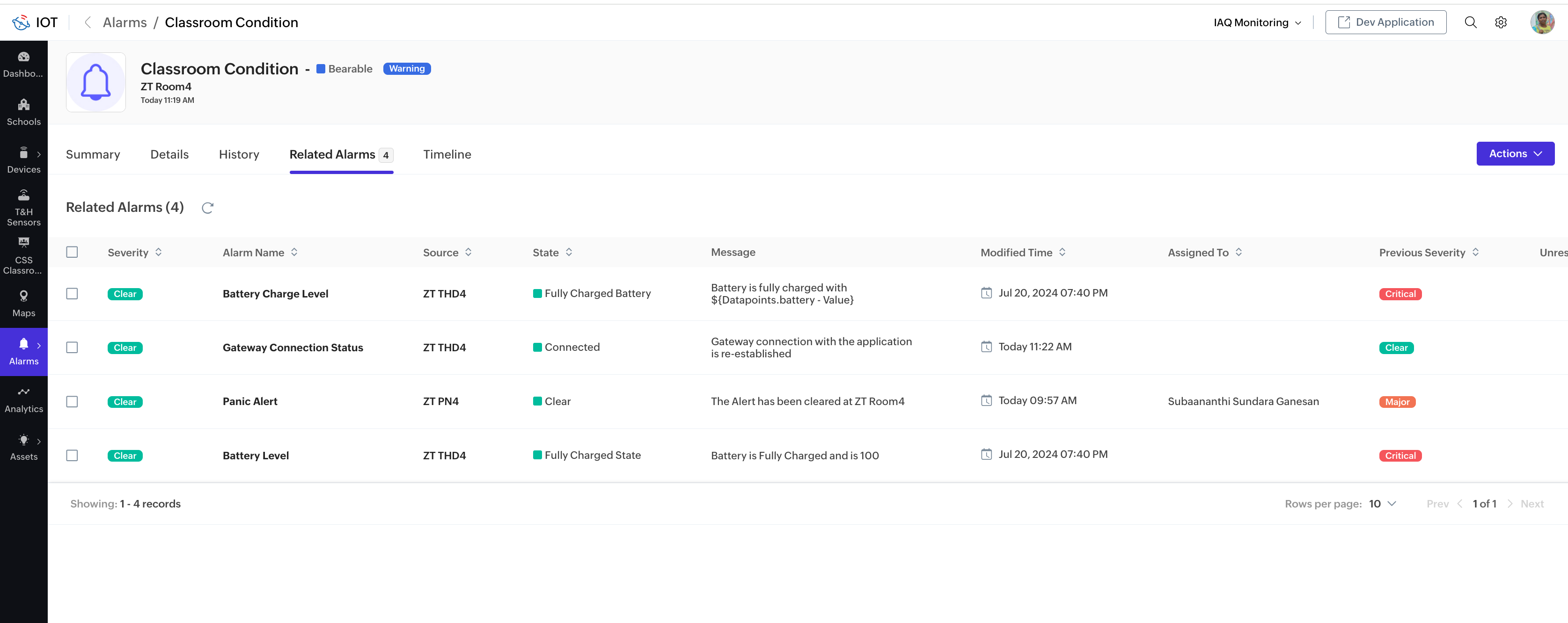Image resolution: width=1568 pixels, height=623 pixels.
Task: Select the Battery Charge Level row checkbox
Action: pyautogui.click(x=72, y=294)
